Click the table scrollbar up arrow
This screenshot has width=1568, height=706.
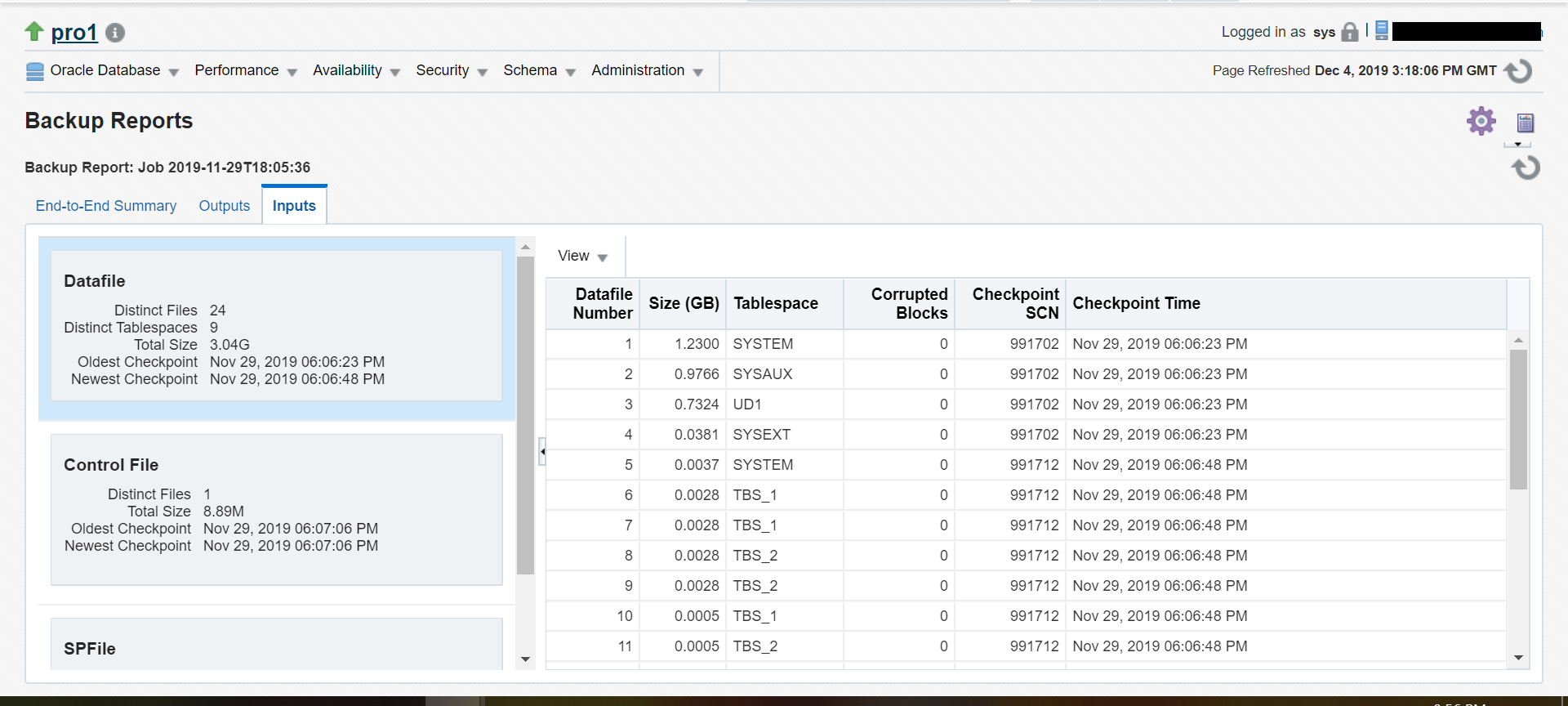[x=1518, y=340]
